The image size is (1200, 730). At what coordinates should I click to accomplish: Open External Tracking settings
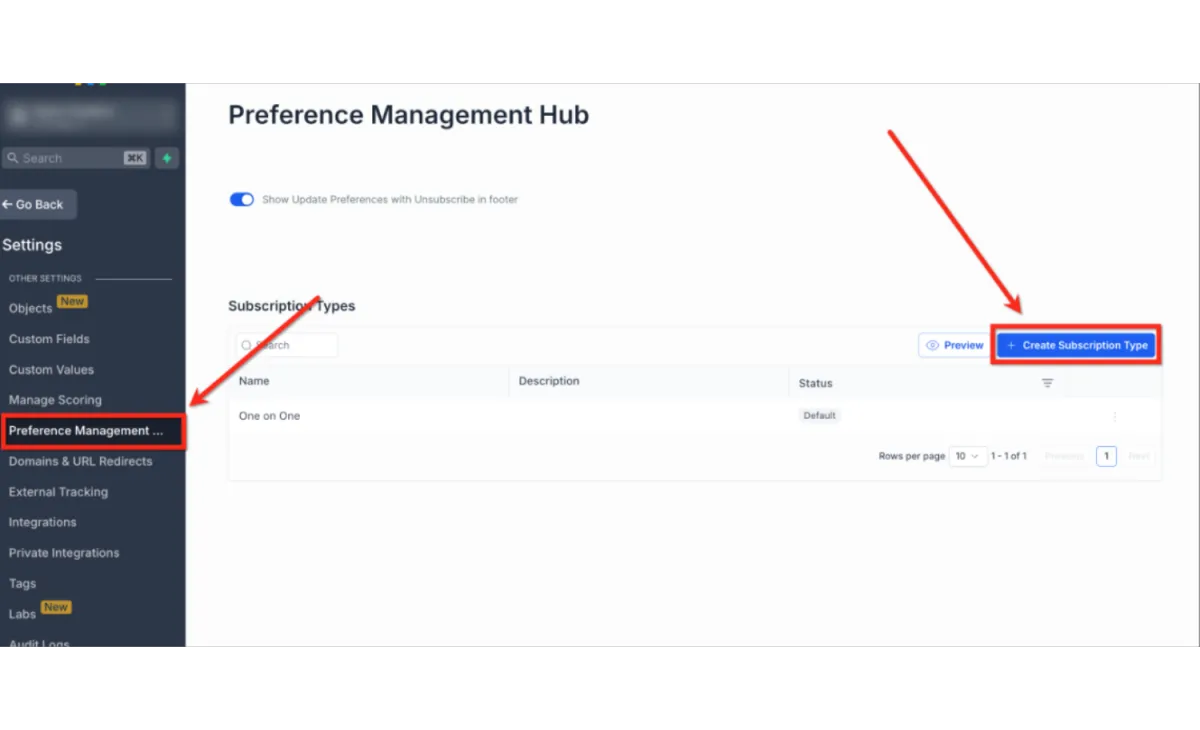(58, 492)
